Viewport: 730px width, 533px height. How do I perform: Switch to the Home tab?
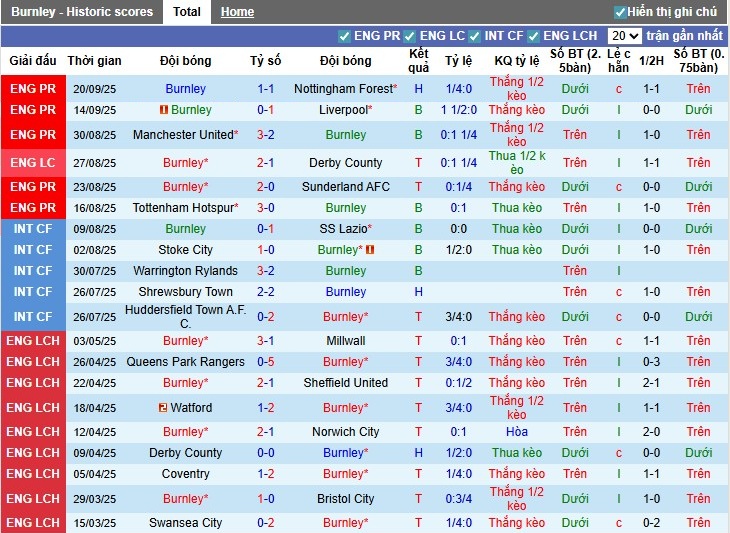click(x=237, y=12)
